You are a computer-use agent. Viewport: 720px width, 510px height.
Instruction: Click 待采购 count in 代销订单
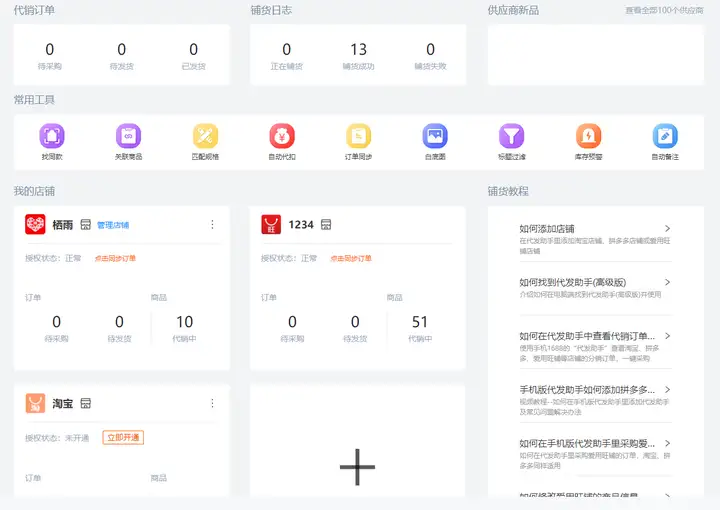pos(50,49)
